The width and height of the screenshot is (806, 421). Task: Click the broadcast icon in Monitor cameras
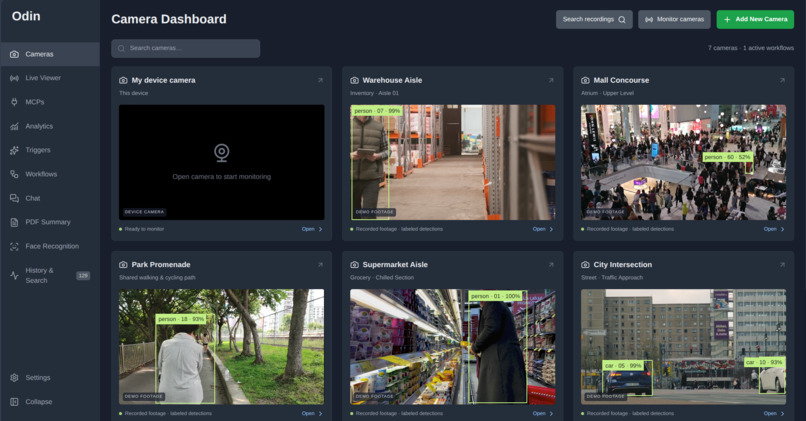(x=649, y=20)
